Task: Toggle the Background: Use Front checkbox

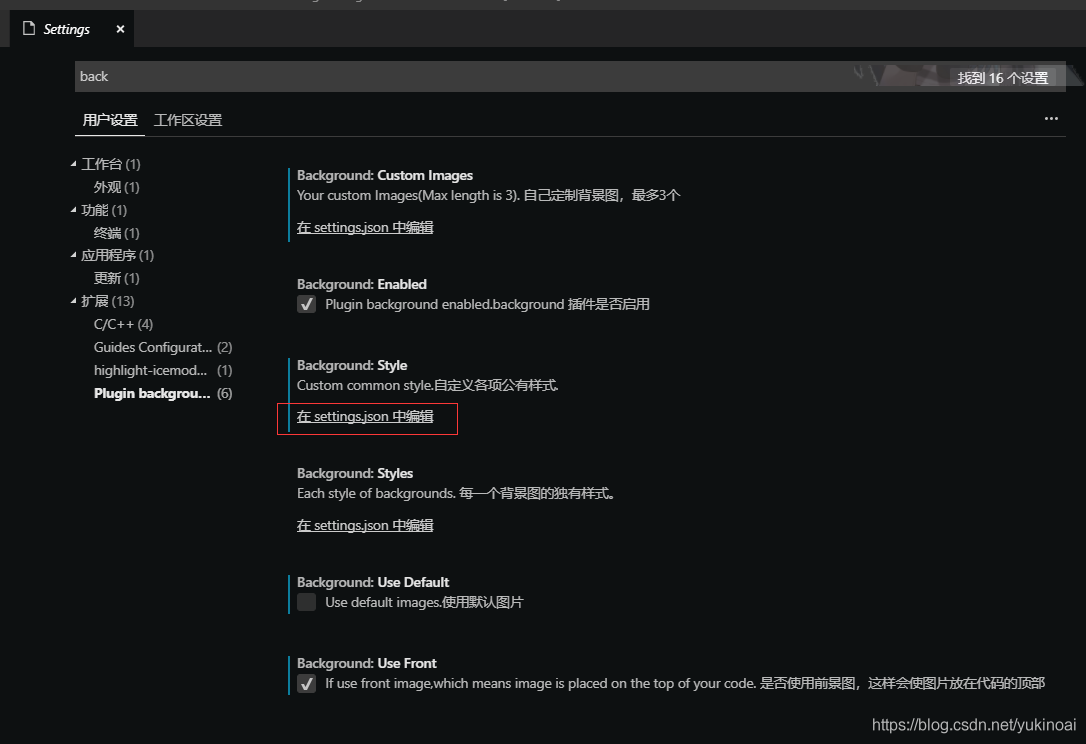Action: (306, 684)
